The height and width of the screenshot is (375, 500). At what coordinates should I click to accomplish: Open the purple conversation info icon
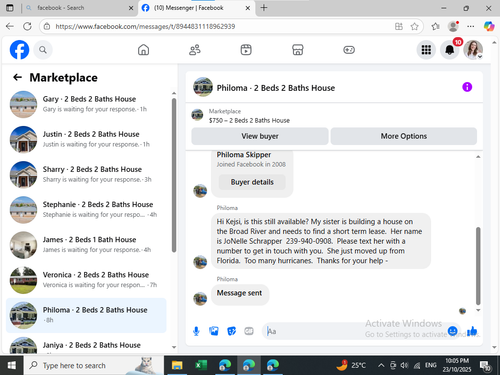point(467,87)
